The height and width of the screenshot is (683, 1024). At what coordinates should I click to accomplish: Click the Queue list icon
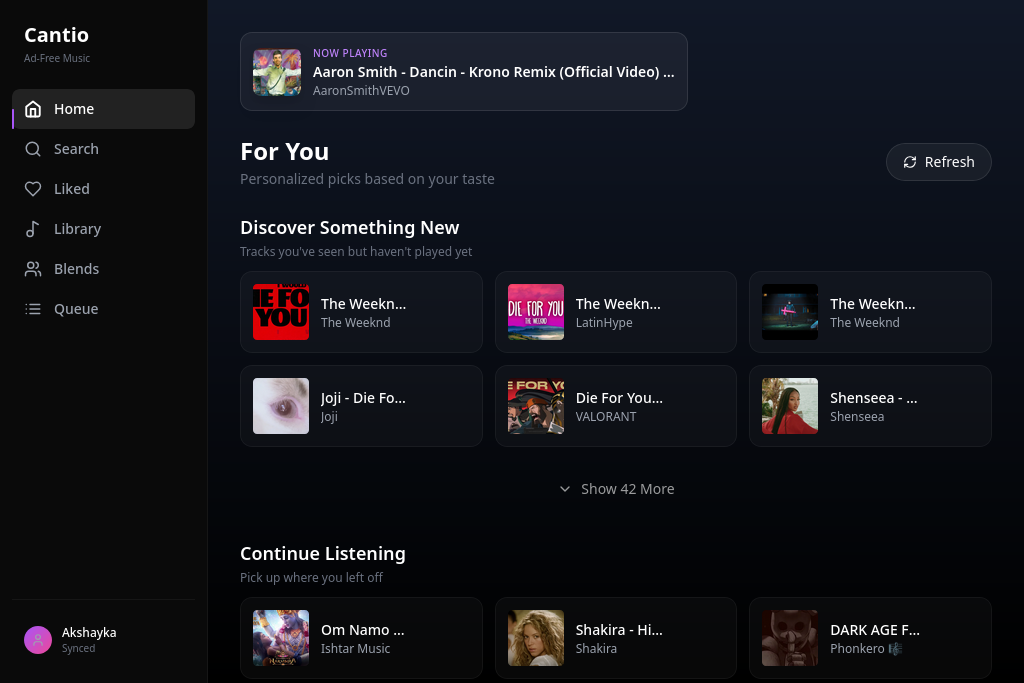(x=33, y=309)
